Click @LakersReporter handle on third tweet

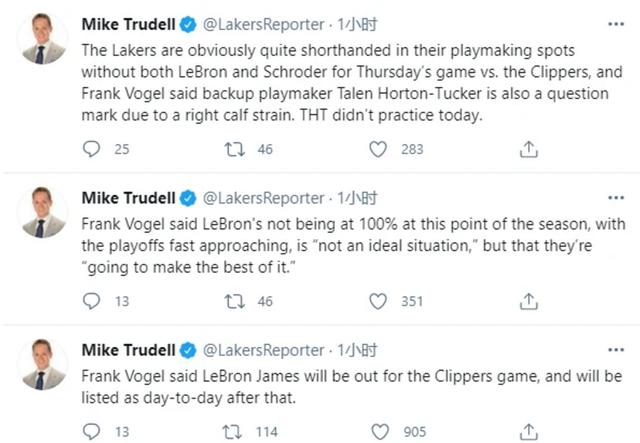(264, 349)
